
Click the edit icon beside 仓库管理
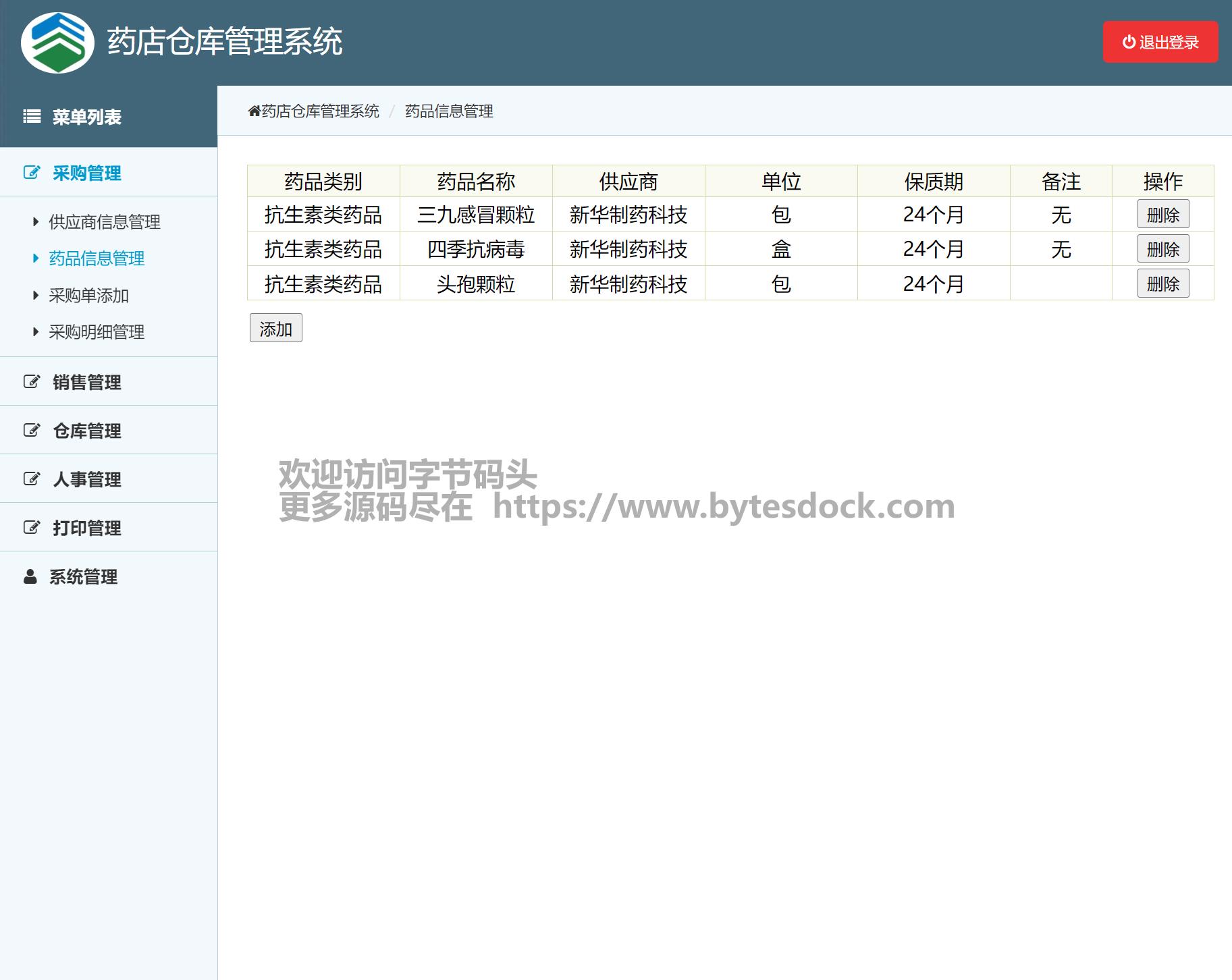tap(32, 431)
